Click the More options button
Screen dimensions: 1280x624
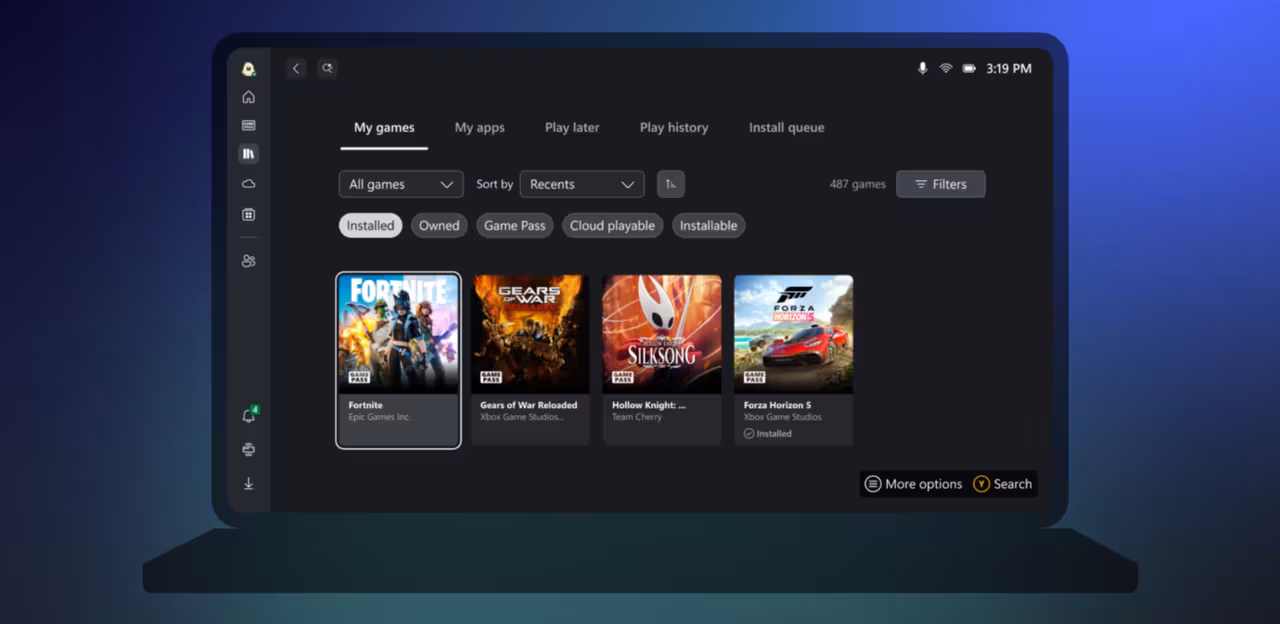(913, 484)
